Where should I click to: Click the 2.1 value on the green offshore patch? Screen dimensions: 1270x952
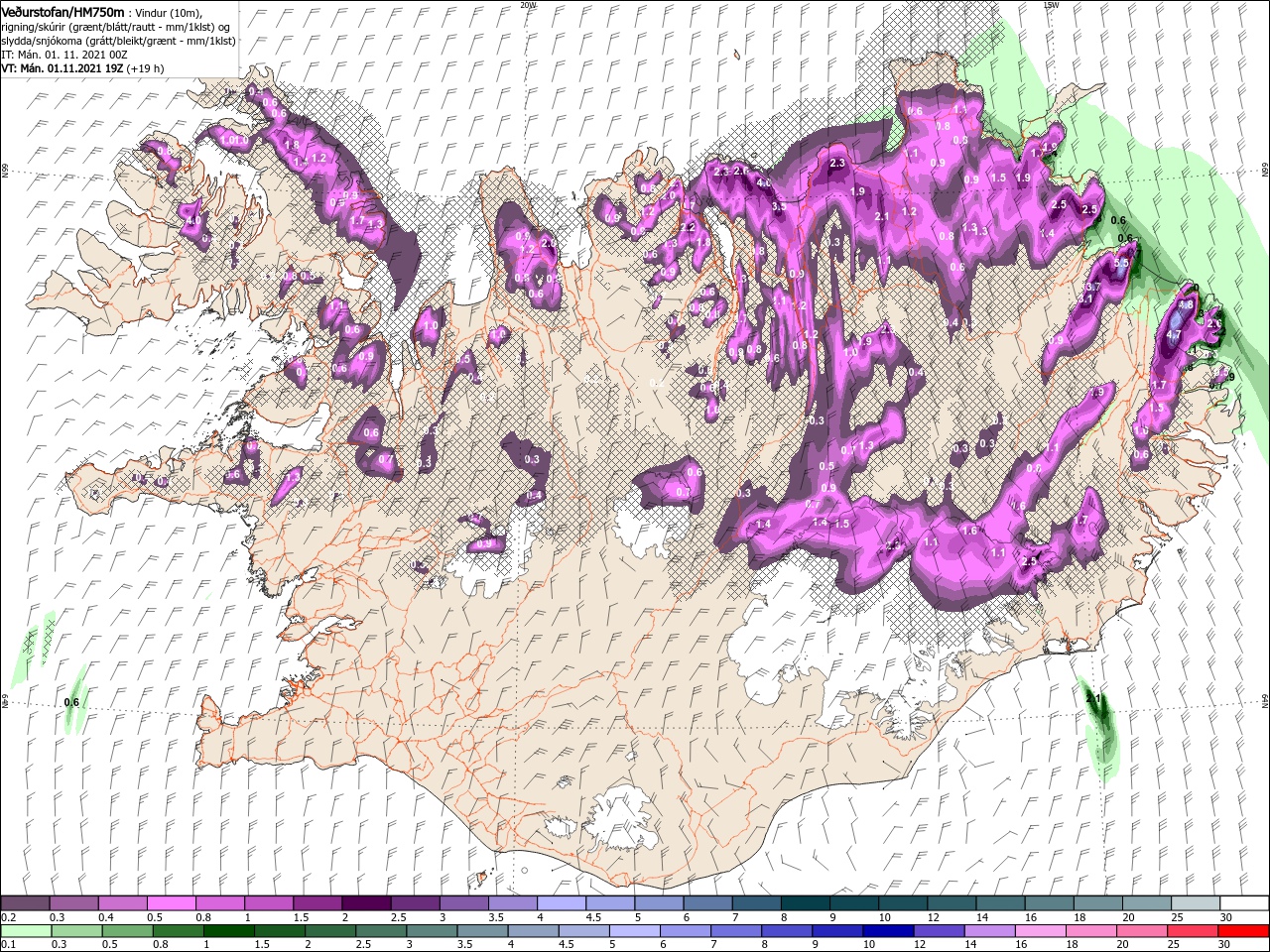point(1094,699)
